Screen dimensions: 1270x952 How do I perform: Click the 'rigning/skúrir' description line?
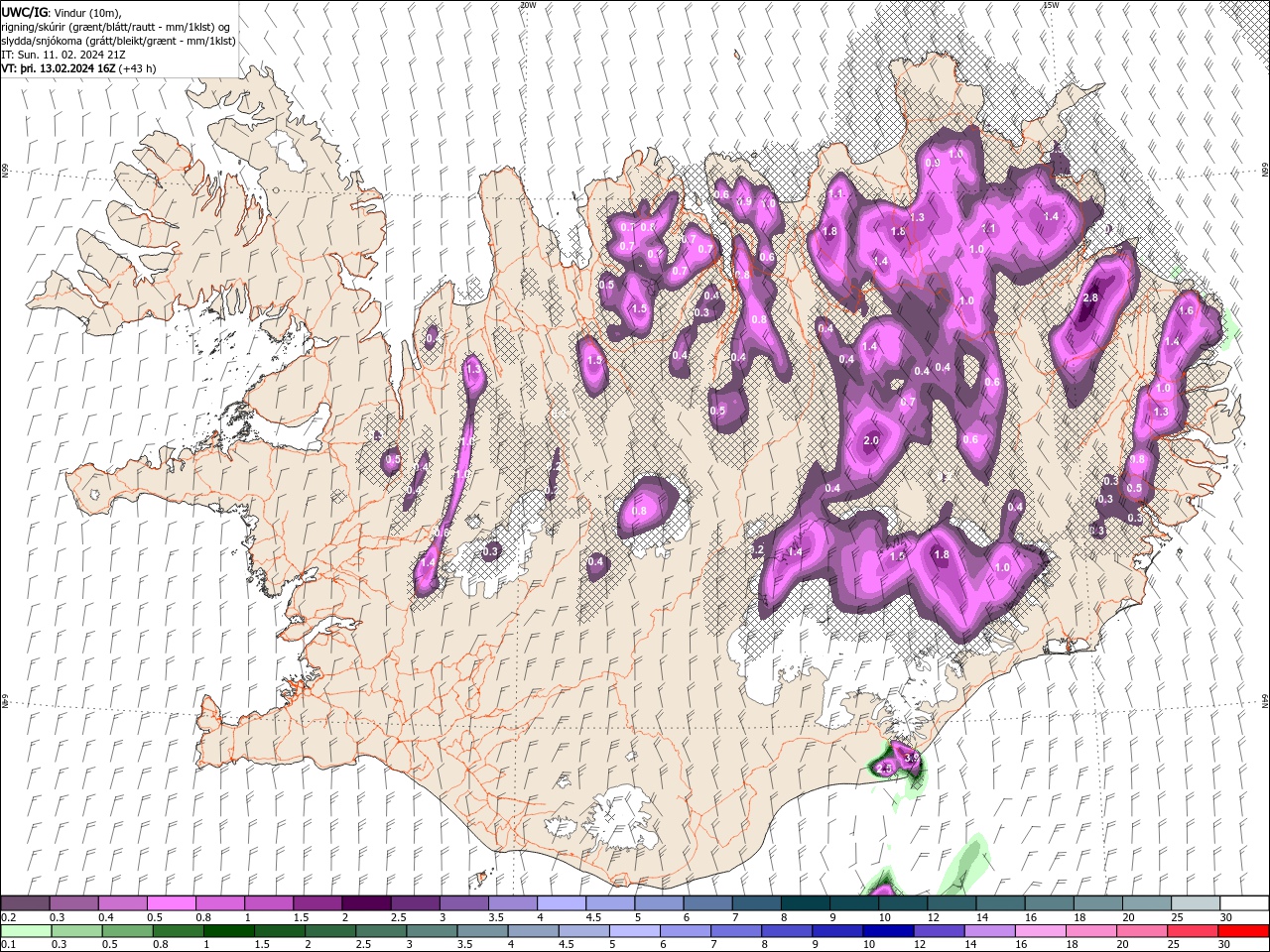tap(116, 26)
